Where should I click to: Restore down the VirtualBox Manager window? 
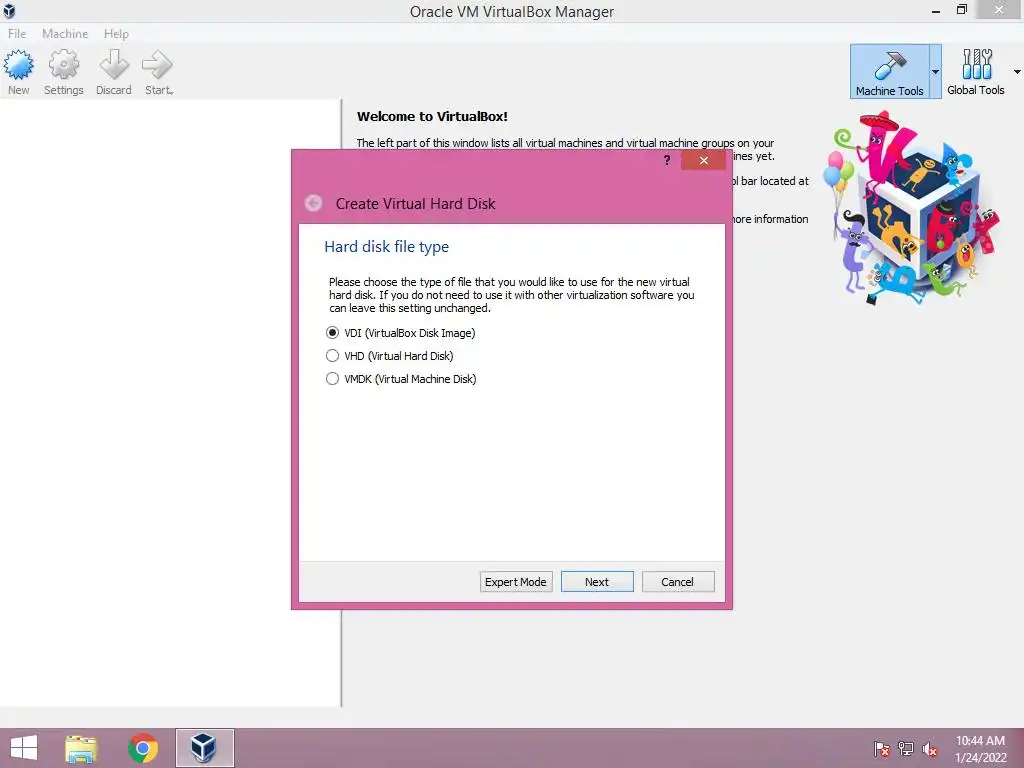click(961, 10)
